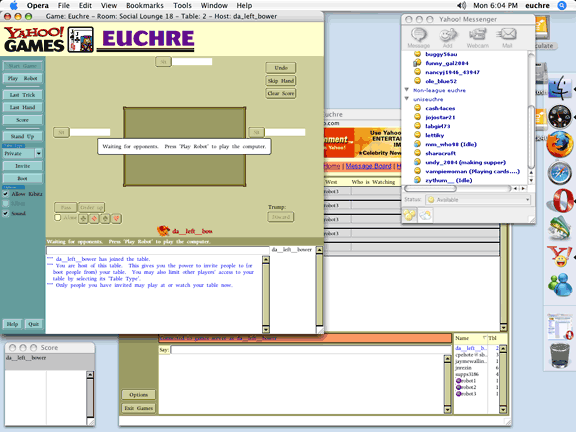The height and width of the screenshot is (432, 576).
Task: Click the Options button in lobby
Action: coord(138,395)
